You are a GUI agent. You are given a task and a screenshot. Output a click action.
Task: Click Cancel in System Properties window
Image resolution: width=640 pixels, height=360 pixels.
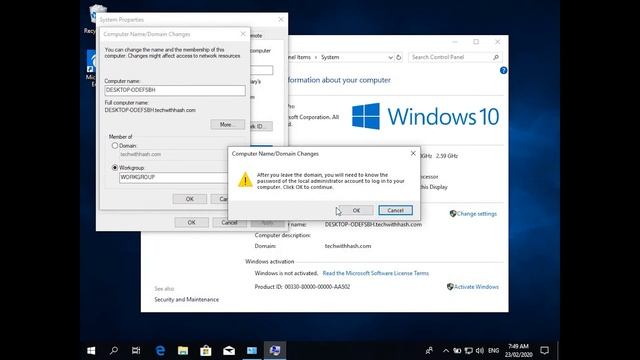pos(229,222)
